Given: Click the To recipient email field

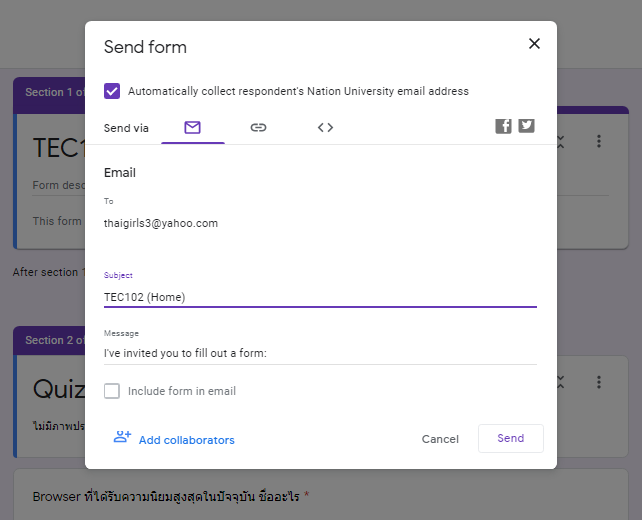Looking at the screenshot, I should click(320, 223).
